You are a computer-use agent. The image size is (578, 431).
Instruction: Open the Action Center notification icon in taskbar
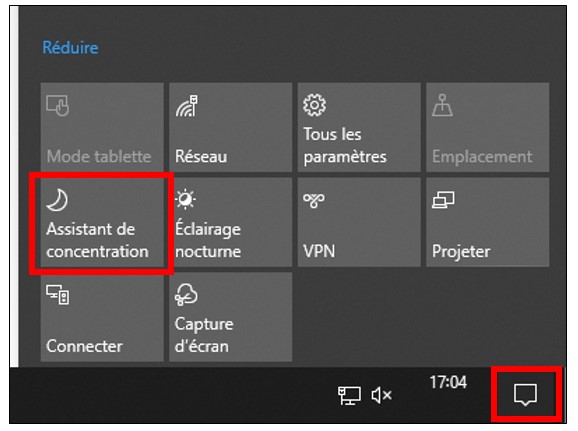click(525, 395)
